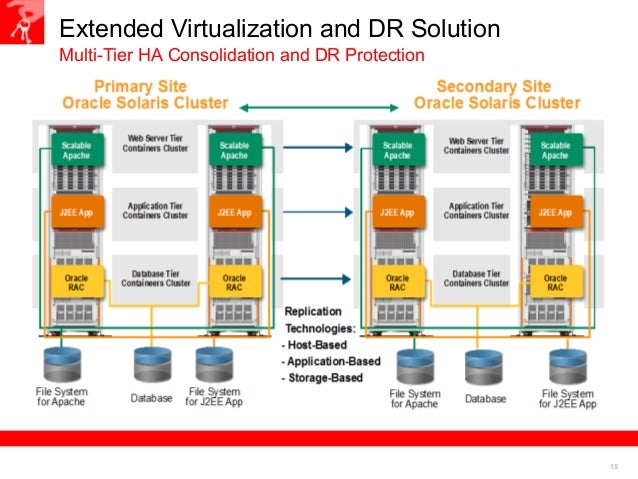The height and width of the screenshot is (479, 638).
Task: Click the 'Secondary Site Oracle Solaris Cluster' heading
Action: tap(497, 94)
